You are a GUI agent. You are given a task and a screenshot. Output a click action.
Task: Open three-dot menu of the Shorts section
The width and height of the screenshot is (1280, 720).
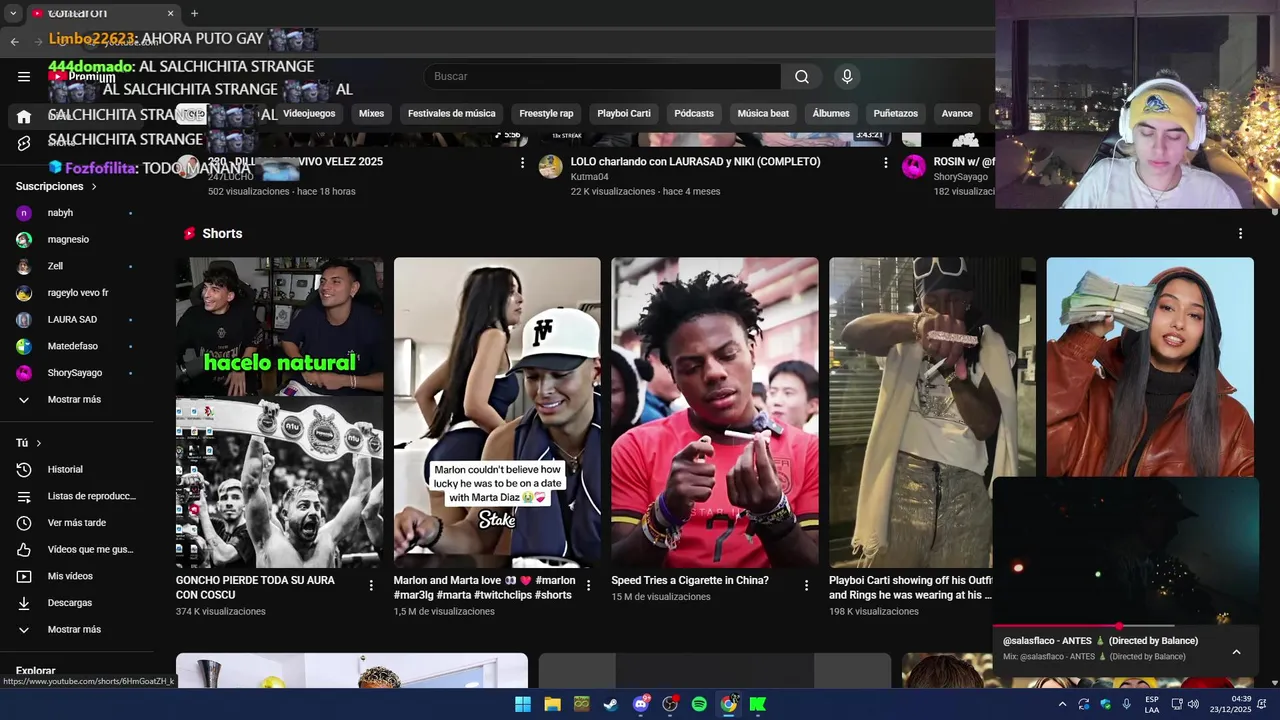pos(1240,233)
